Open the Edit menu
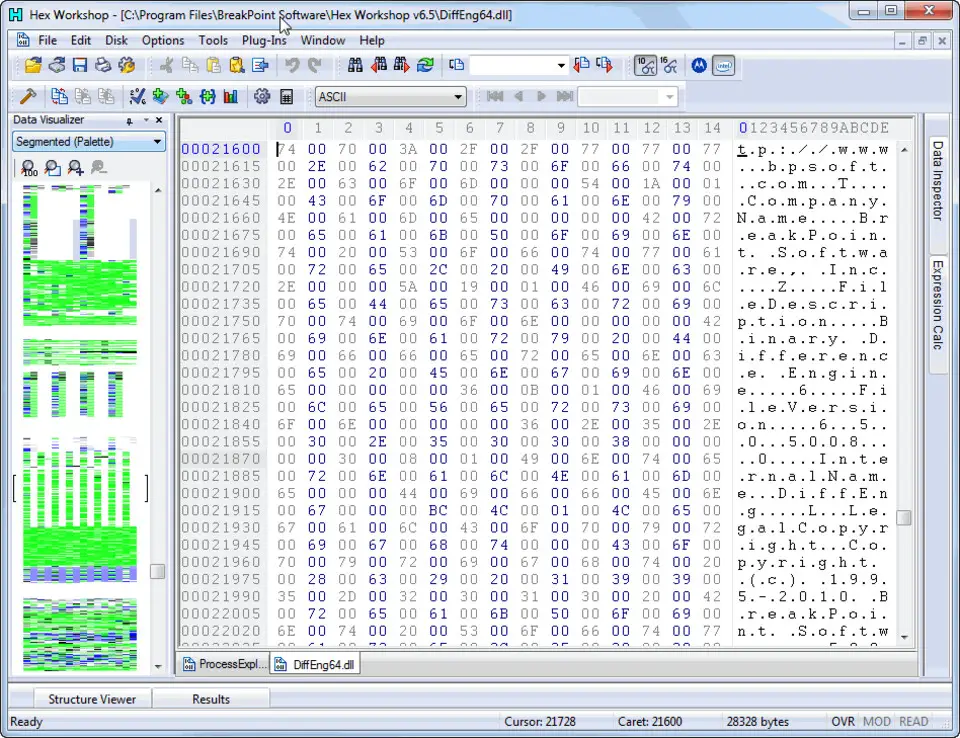 [80, 40]
